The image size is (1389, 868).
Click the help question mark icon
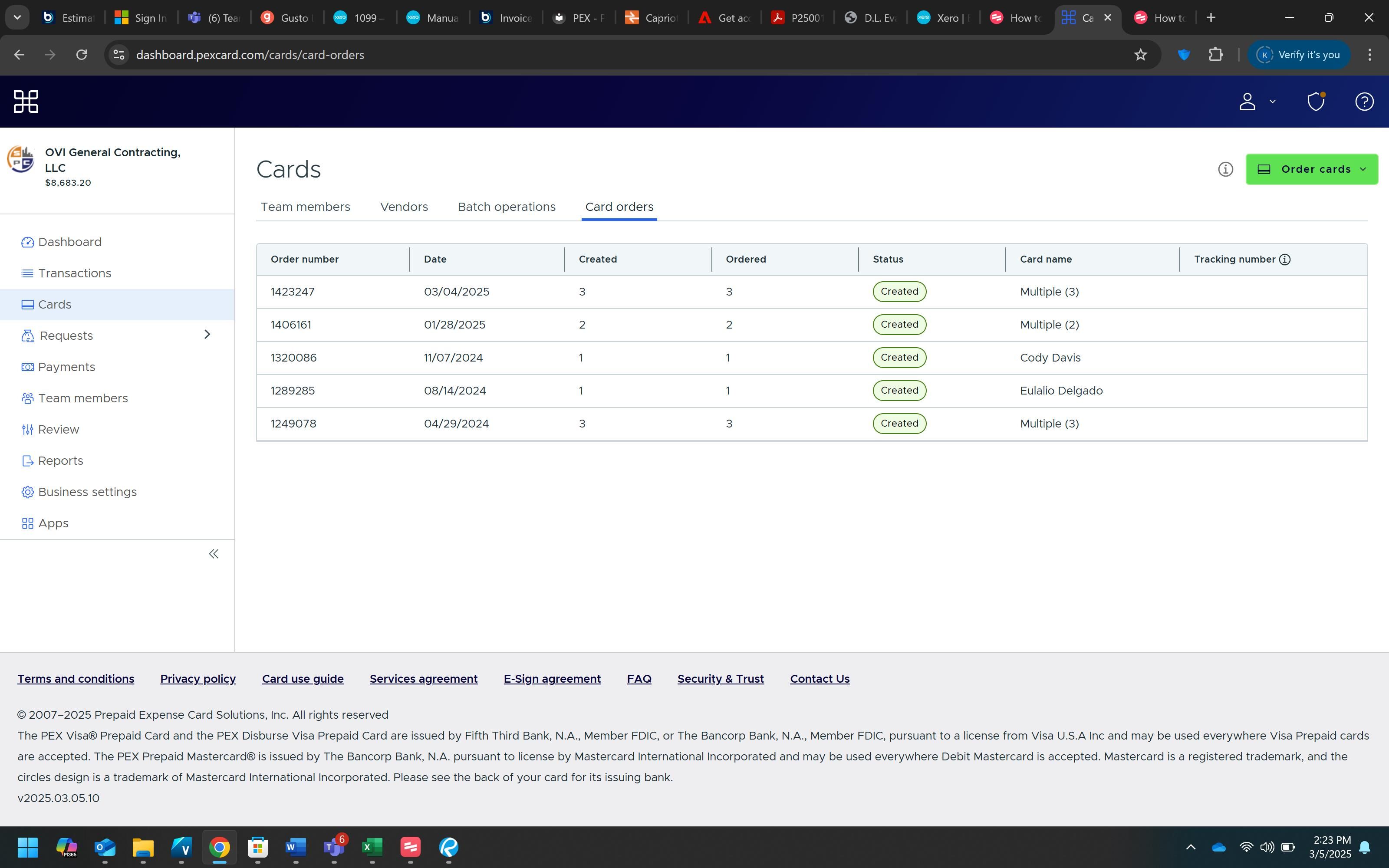[1364, 102]
